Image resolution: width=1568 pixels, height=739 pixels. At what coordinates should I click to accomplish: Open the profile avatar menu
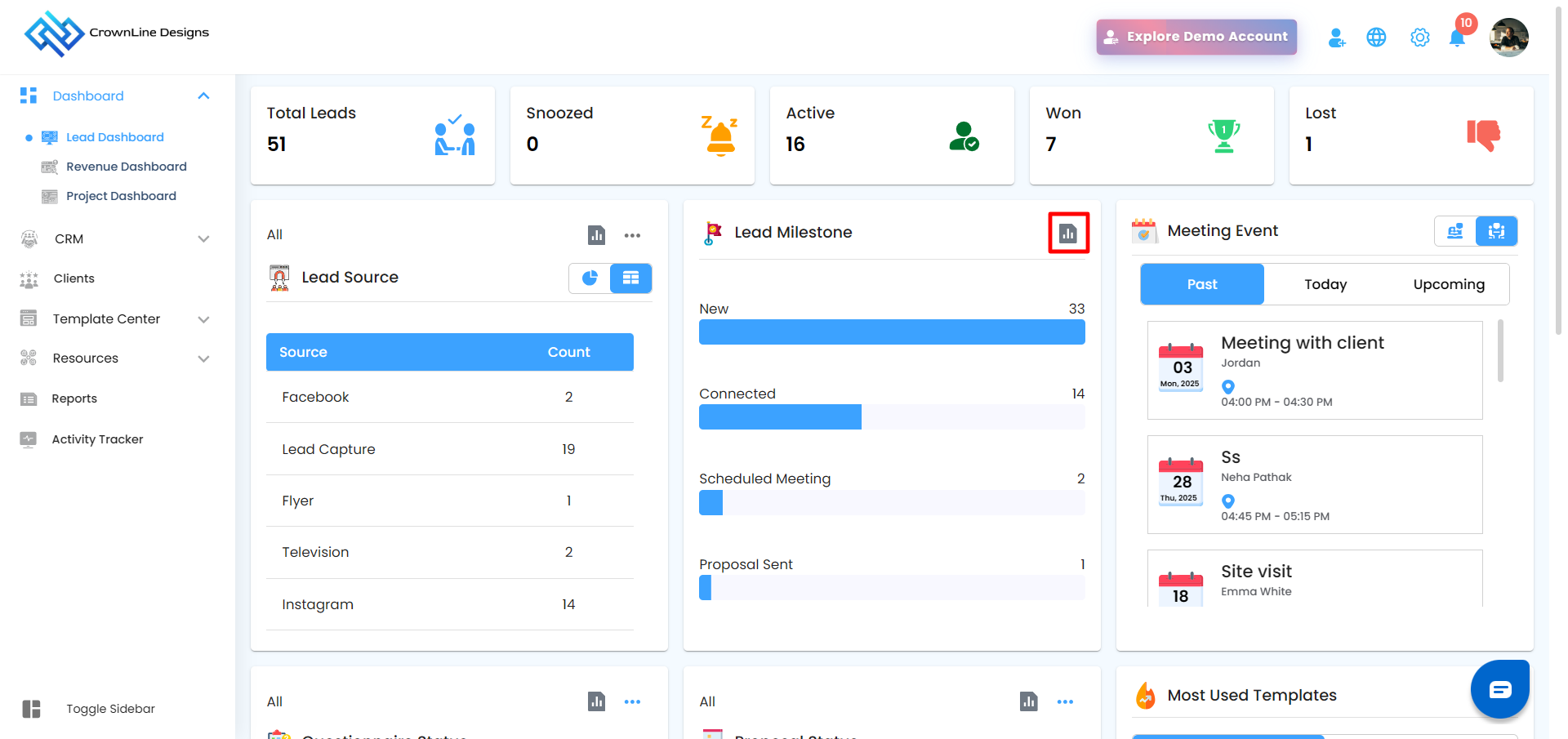tap(1508, 38)
